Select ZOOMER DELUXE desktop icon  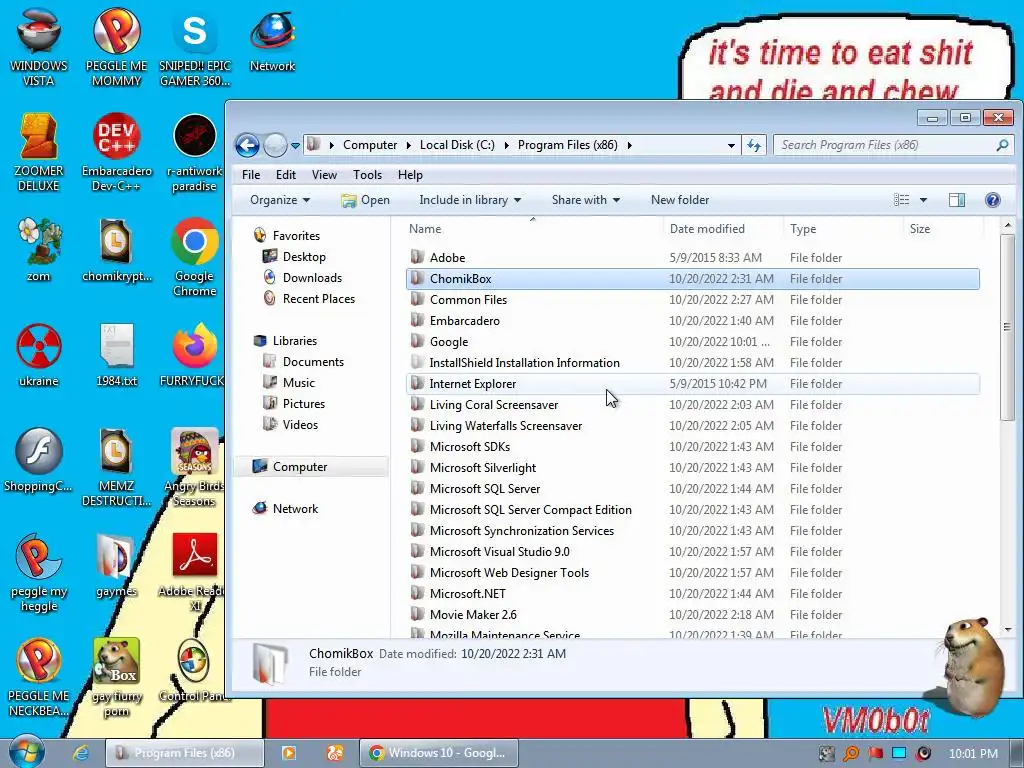(x=39, y=152)
